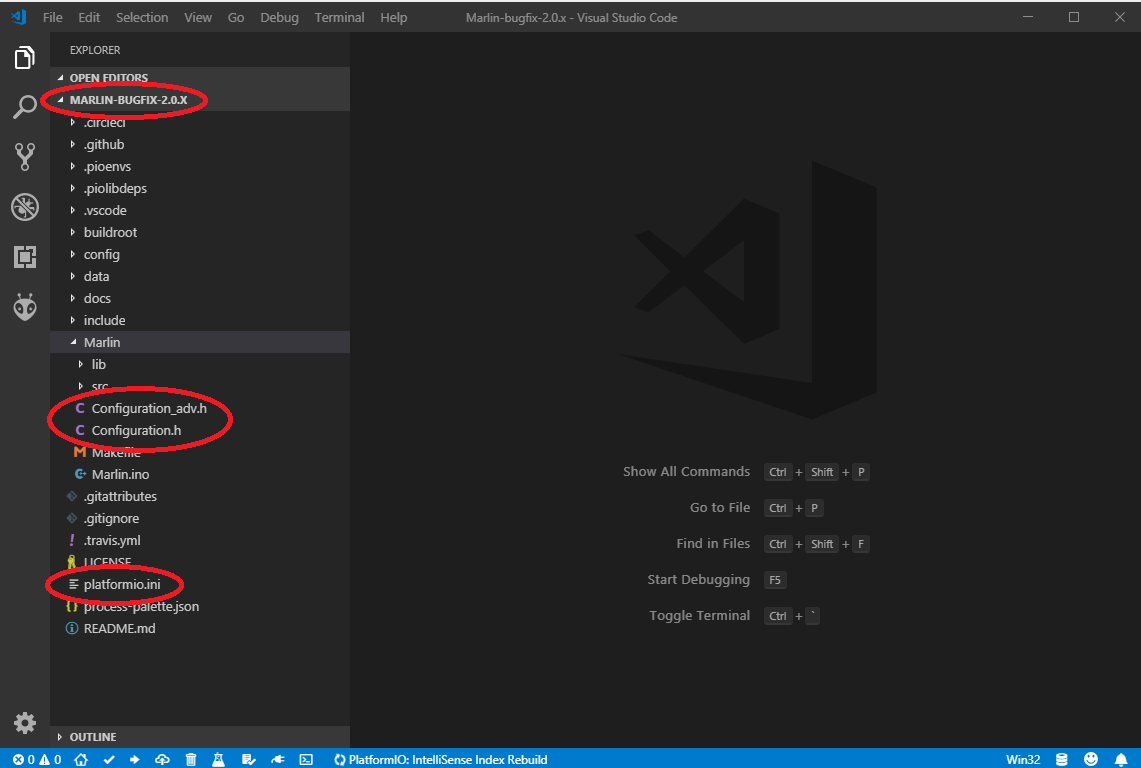Open the Configuration.h file
The image size is (1141, 768).
200,430
